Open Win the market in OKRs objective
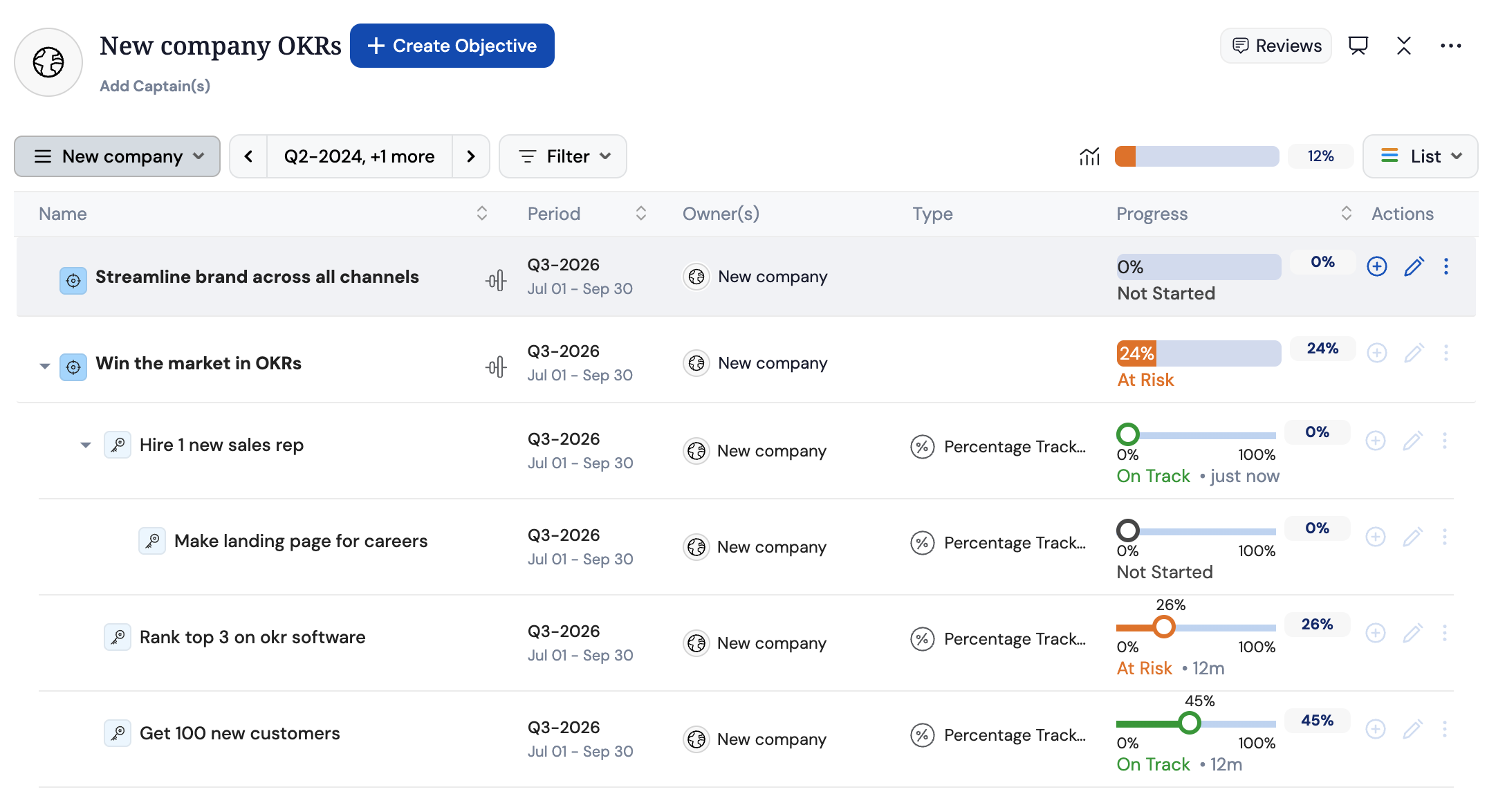 [198, 363]
